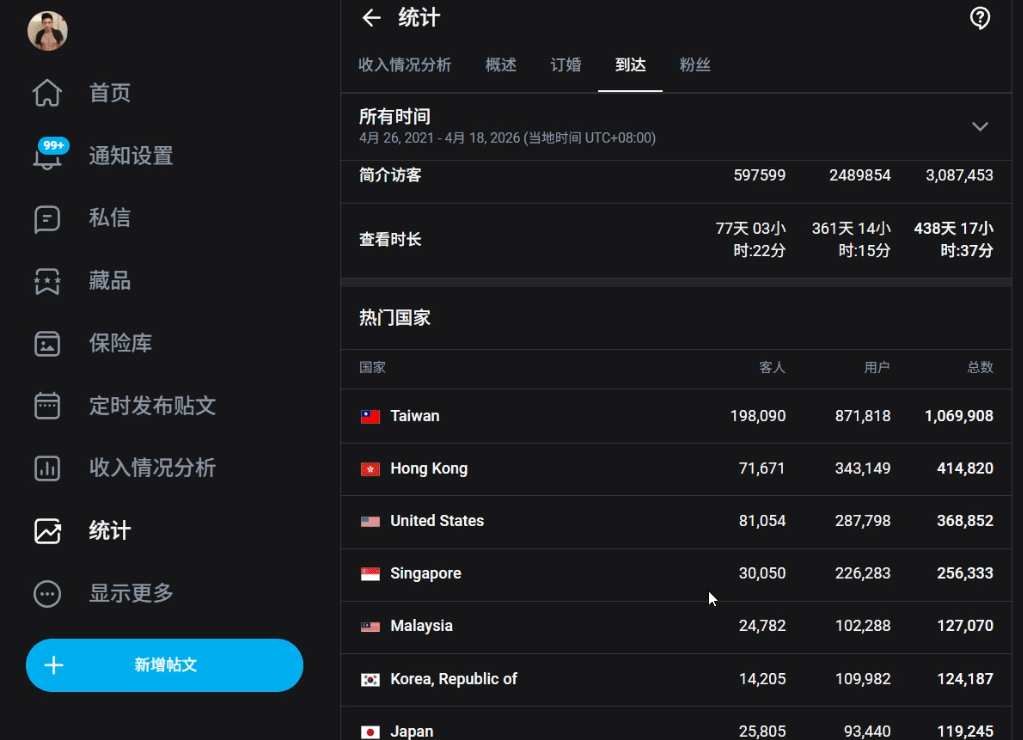This screenshot has height=740, width=1023.
Task: Click the United States country name
Action: click(437, 521)
